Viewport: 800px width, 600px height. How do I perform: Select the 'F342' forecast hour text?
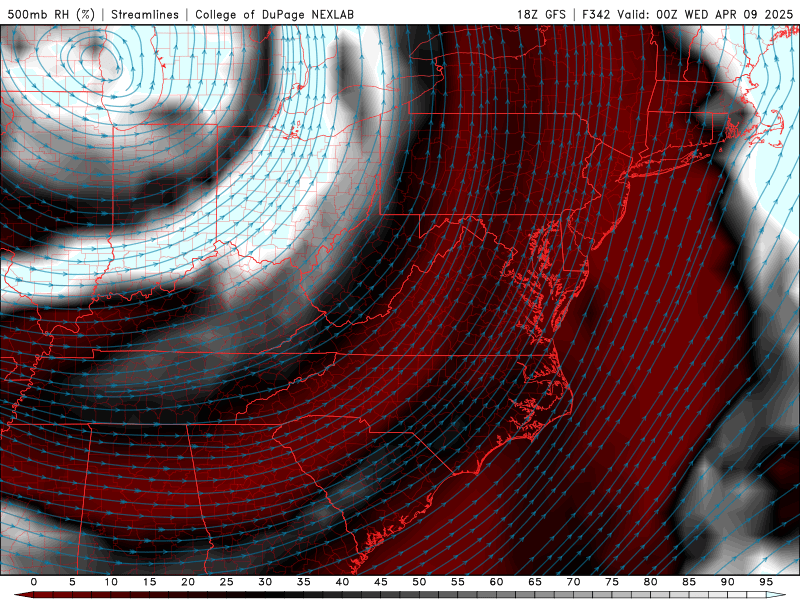[596, 14]
